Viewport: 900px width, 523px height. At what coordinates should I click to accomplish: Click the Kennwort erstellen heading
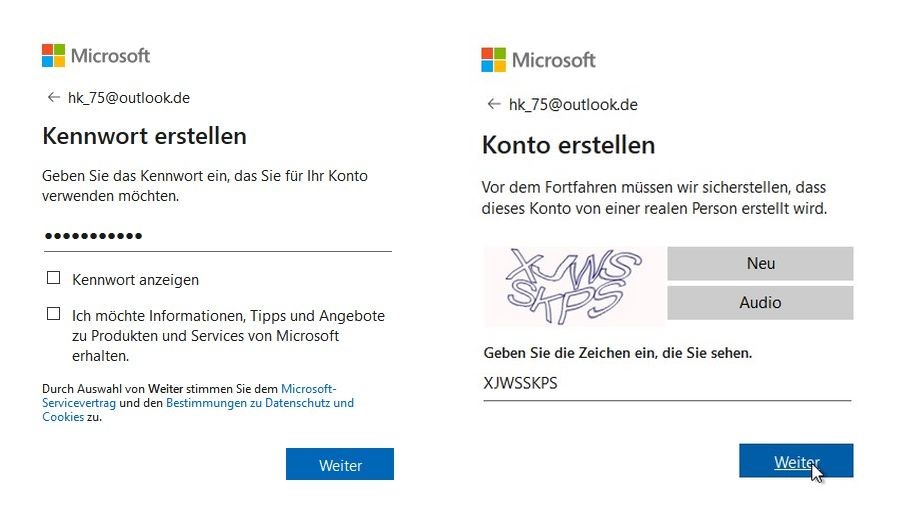(x=145, y=136)
